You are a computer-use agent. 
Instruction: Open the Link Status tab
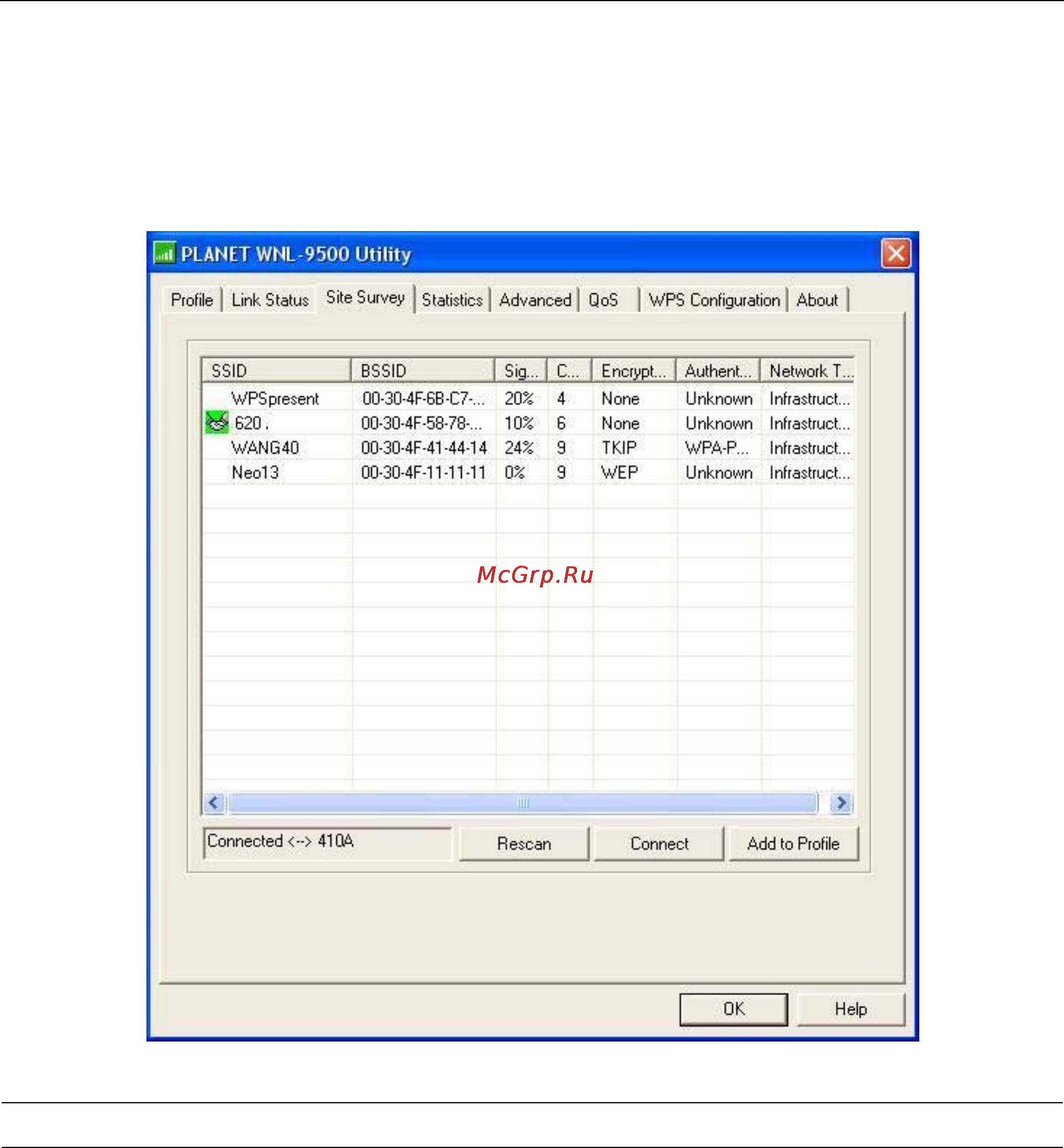pos(270,300)
